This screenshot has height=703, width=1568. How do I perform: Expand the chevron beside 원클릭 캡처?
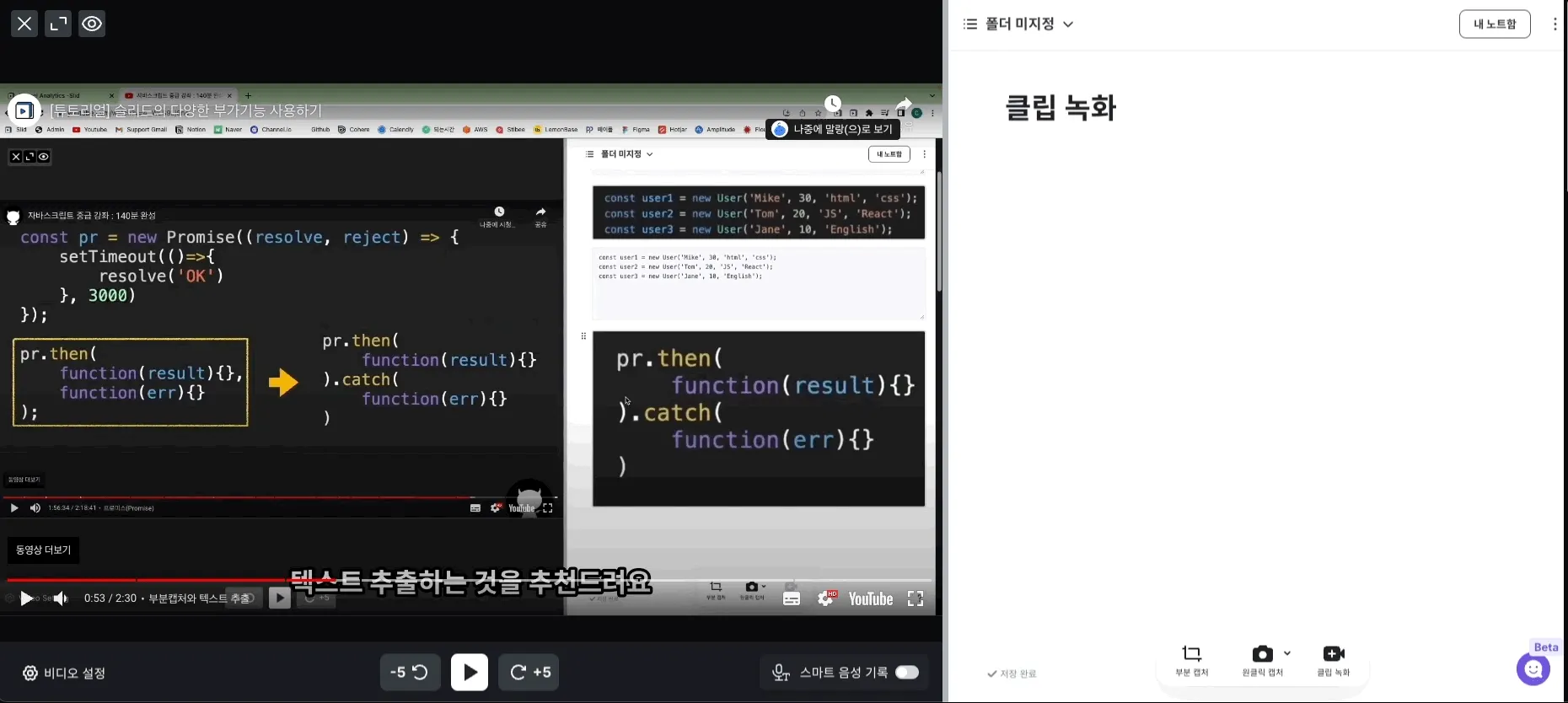[x=1287, y=653]
